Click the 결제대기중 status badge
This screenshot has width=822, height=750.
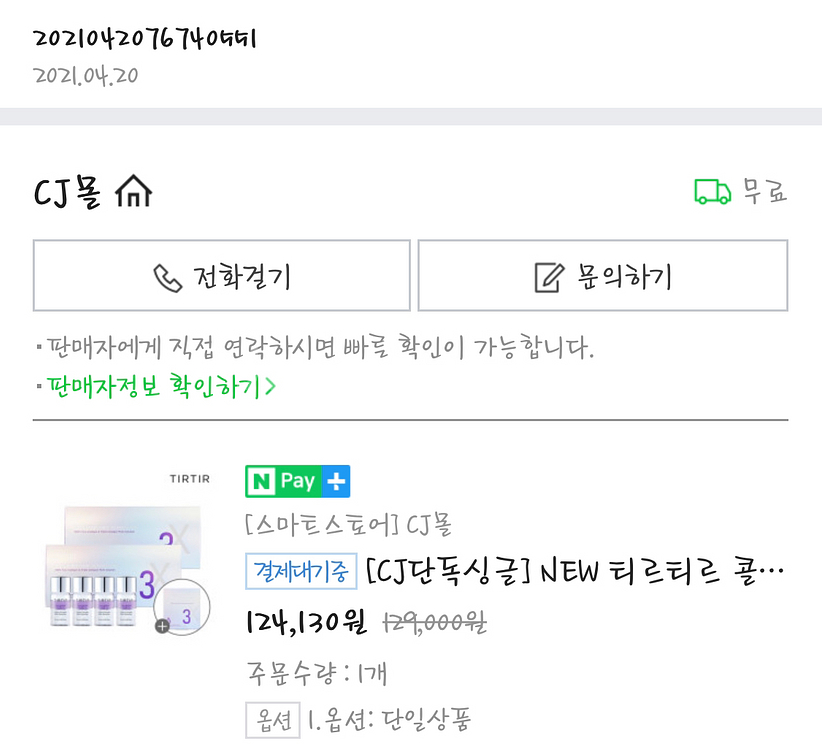(x=301, y=571)
